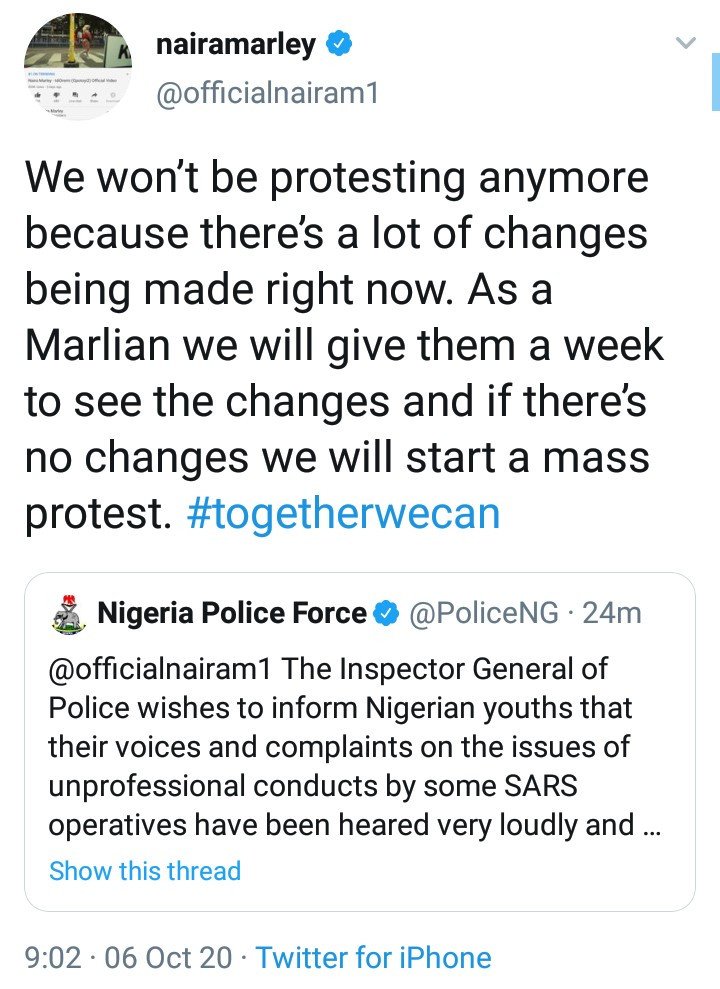720x989 pixels.
Task: Open the #togetherwecan hashtag
Action: point(344,513)
